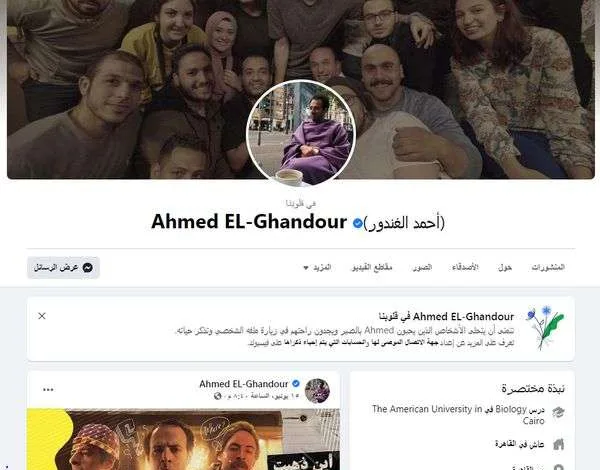Click the globe public privacy icon on post

[218, 396]
